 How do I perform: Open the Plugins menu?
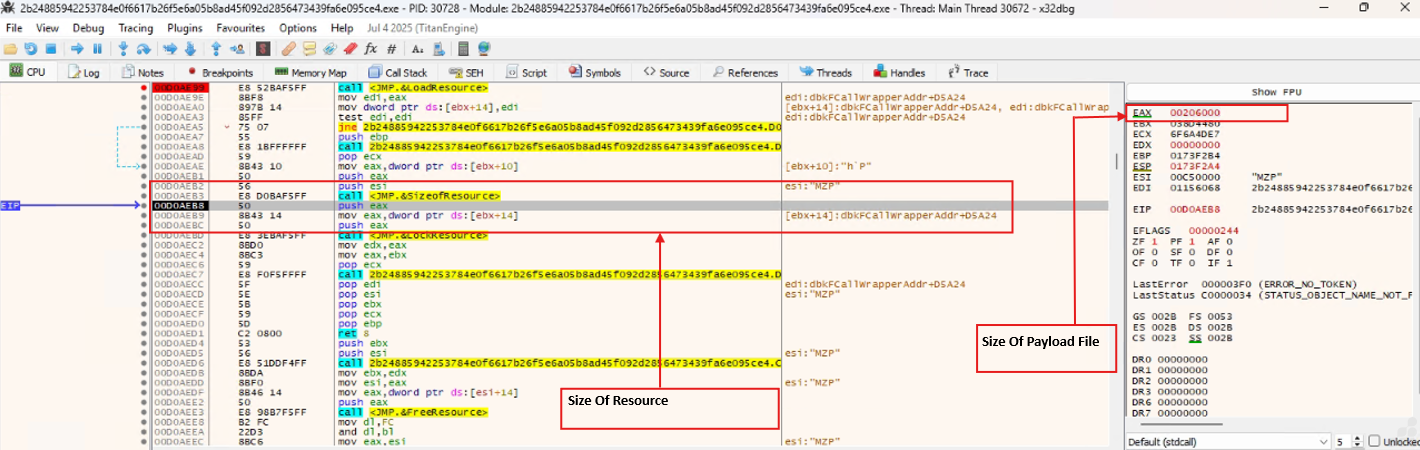point(184,28)
